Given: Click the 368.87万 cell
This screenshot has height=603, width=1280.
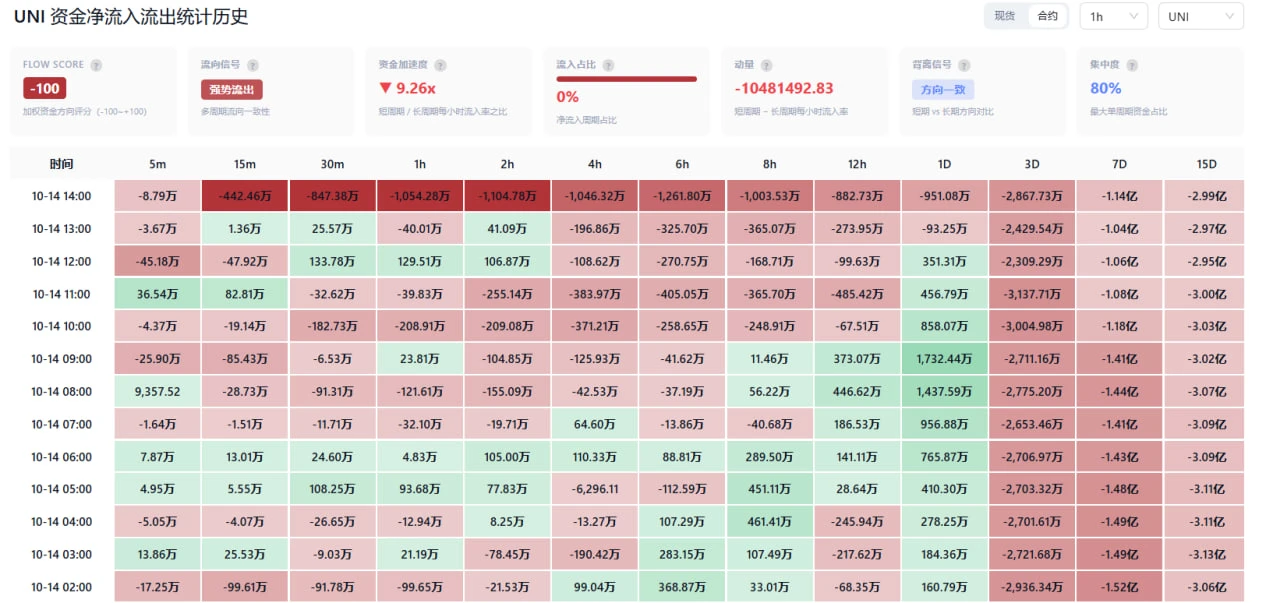Looking at the screenshot, I should (682, 586).
